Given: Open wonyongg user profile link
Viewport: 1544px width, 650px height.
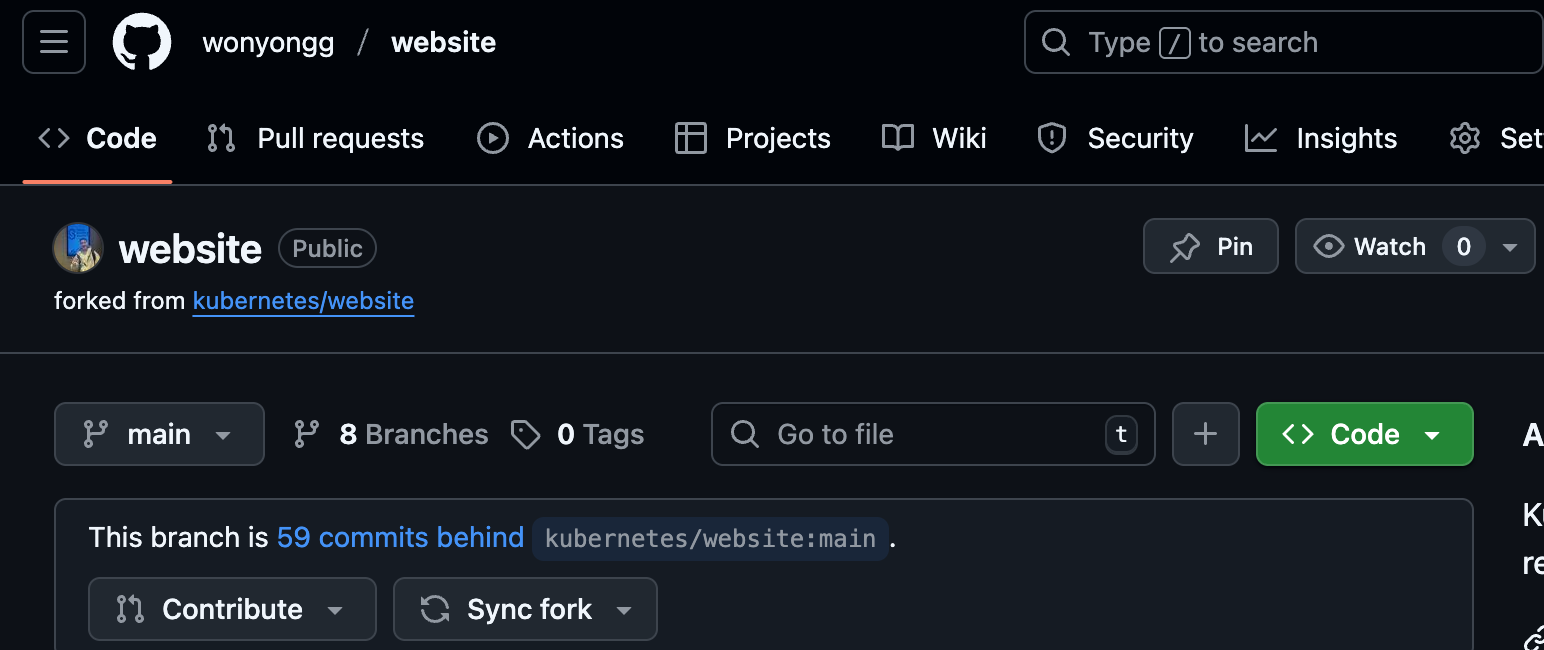Looking at the screenshot, I should click(x=268, y=43).
